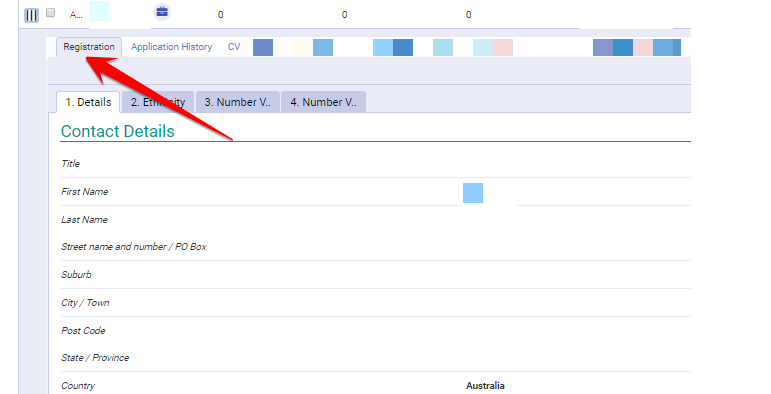
Task: Click the Post Code field row
Action: pyautogui.click(x=375, y=331)
